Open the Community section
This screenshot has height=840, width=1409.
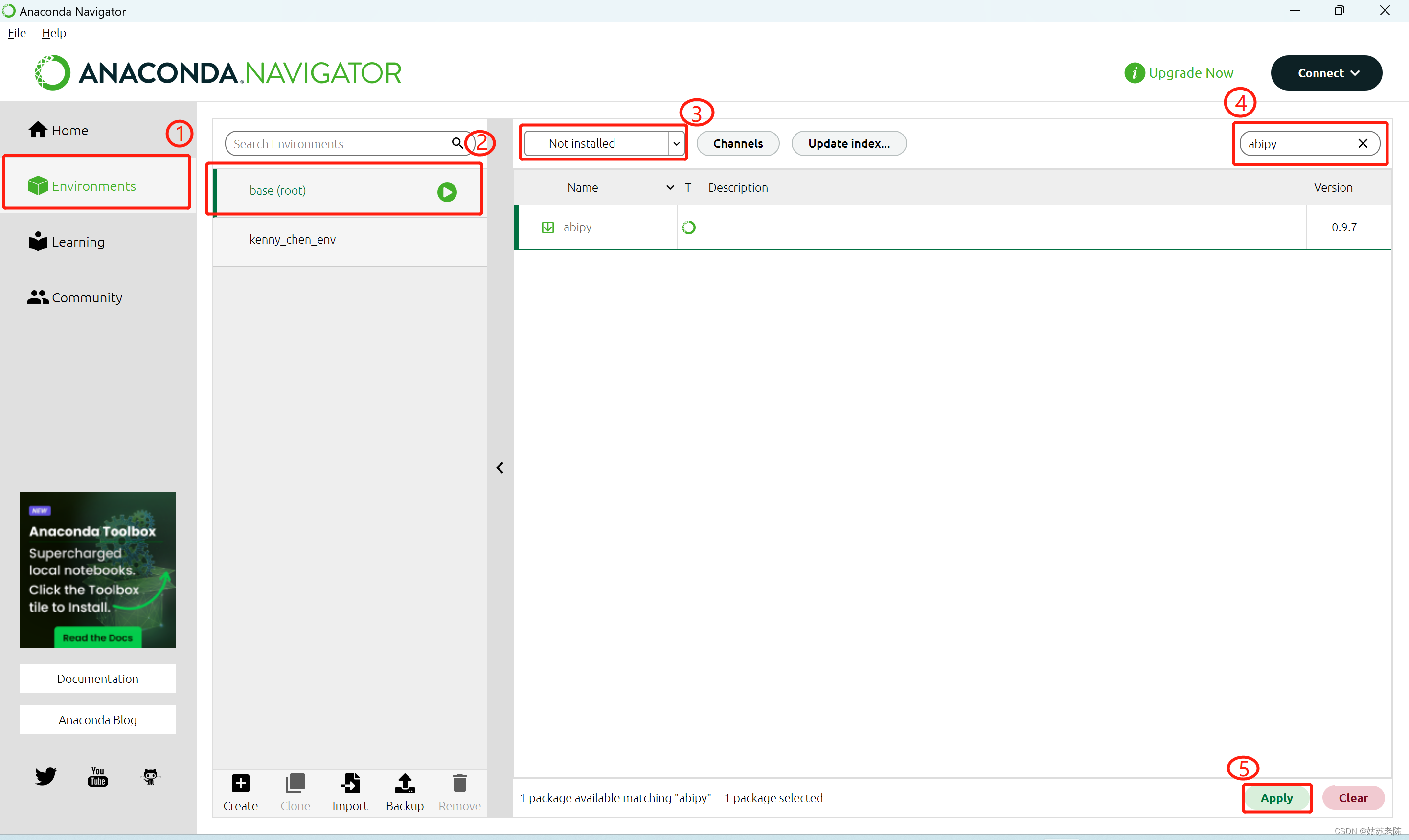click(x=75, y=297)
